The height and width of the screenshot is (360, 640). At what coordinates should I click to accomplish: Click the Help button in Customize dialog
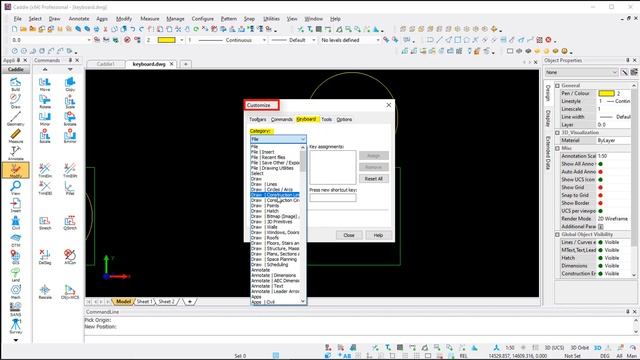pos(378,236)
